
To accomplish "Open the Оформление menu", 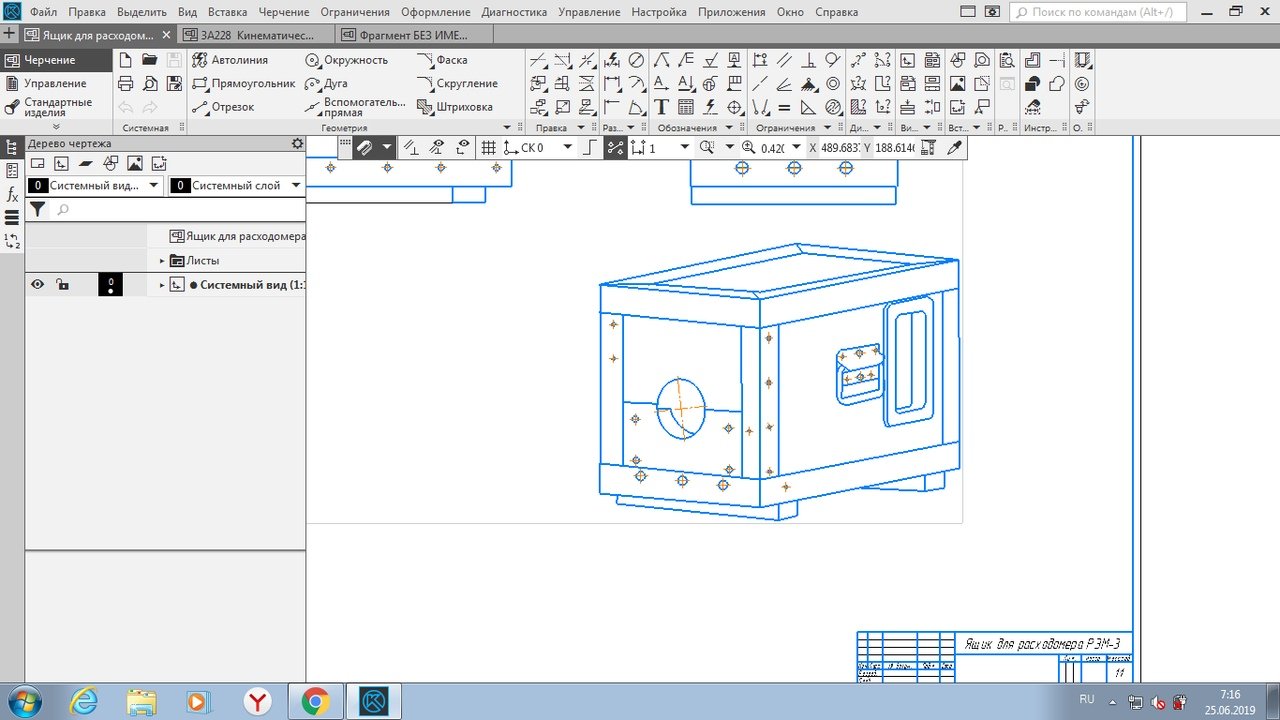I will pyautogui.click(x=435, y=12).
